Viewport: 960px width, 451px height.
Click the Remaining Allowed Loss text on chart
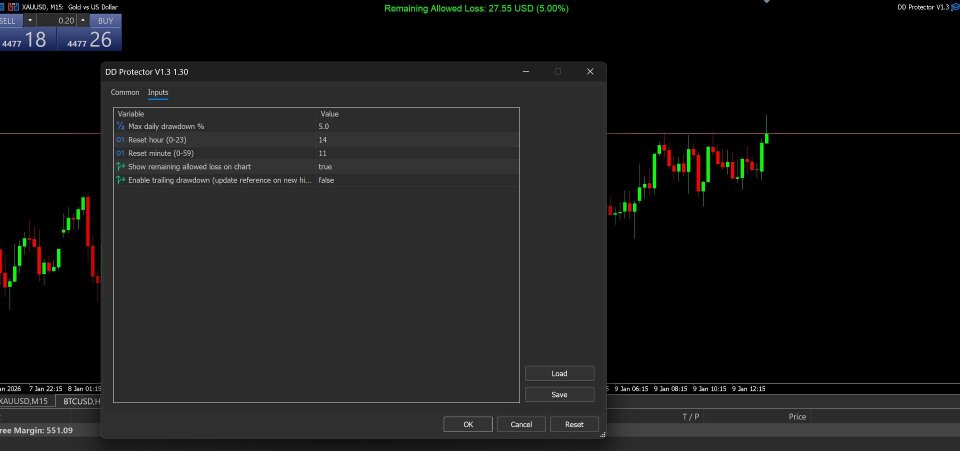[x=476, y=9]
